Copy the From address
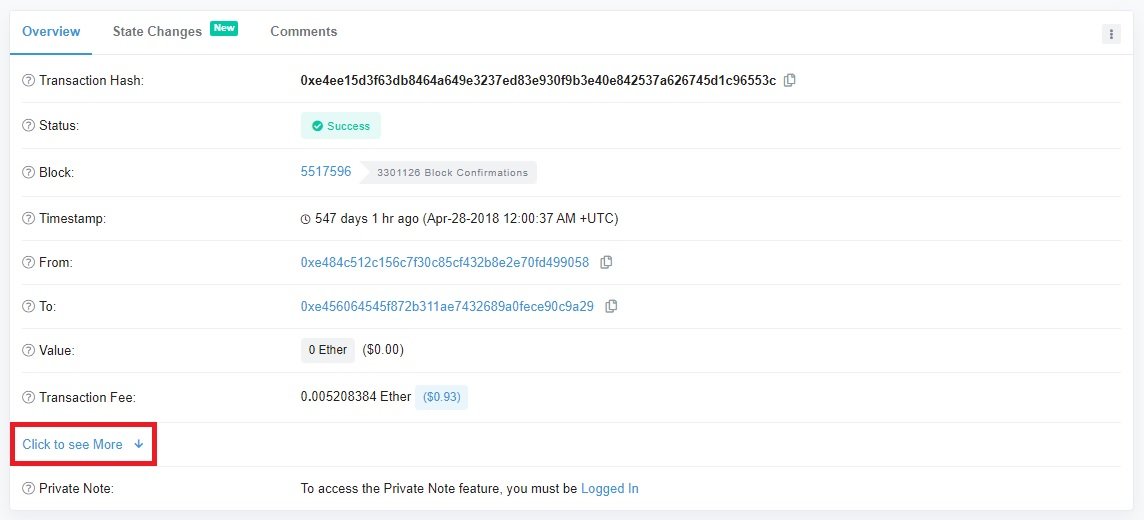 [606, 262]
